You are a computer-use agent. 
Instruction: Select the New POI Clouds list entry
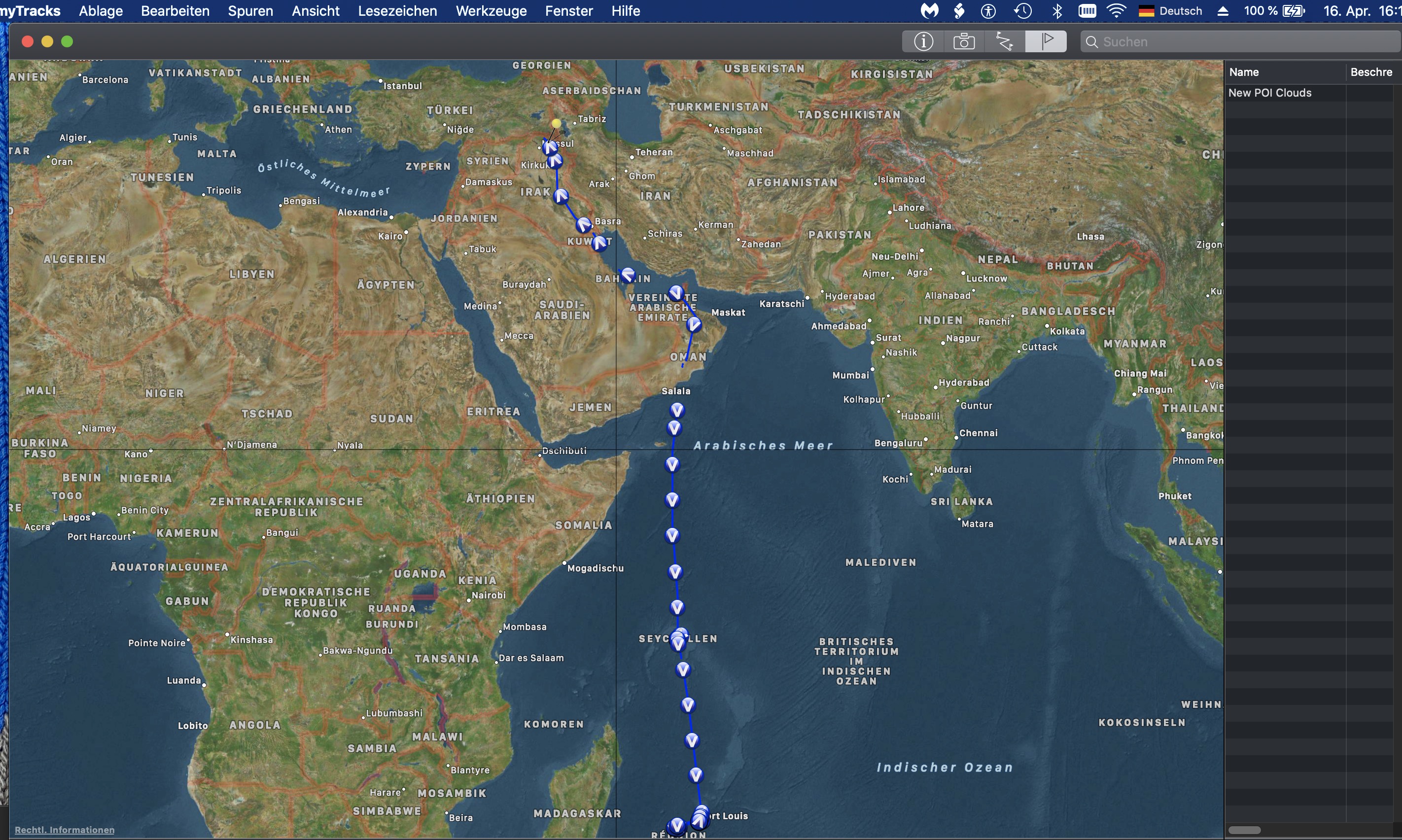(1270, 93)
